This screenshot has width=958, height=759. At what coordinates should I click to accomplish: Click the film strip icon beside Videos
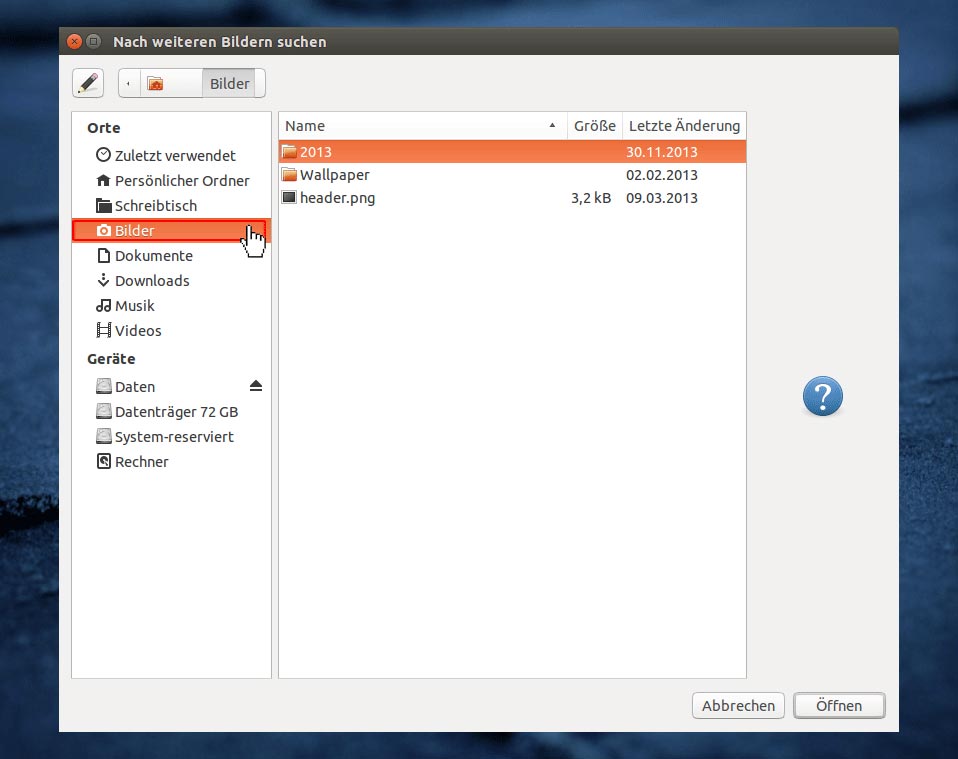[x=103, y=330]
